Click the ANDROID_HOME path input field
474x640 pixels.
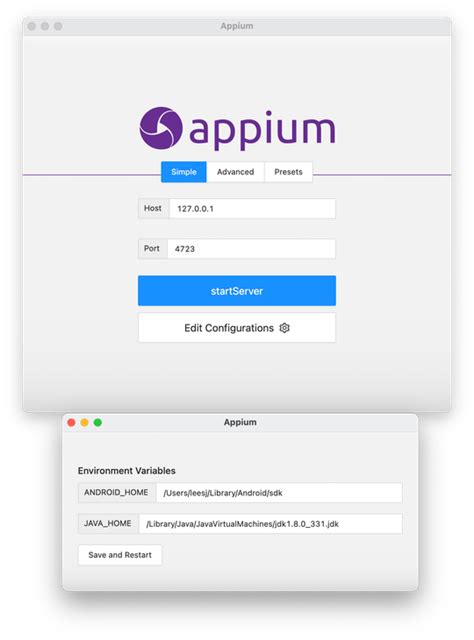pyautogui.click(x=279, y=493)
